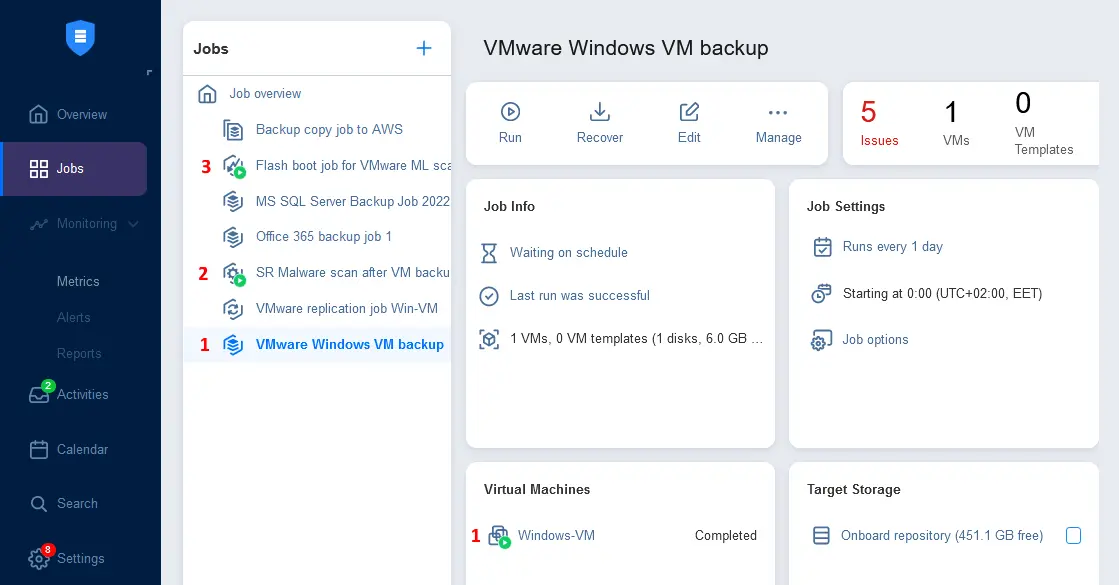This screenshot has width=1119, height=585.
Task: Click the hourglass waiting icon
Action: [x=489, y=253]
